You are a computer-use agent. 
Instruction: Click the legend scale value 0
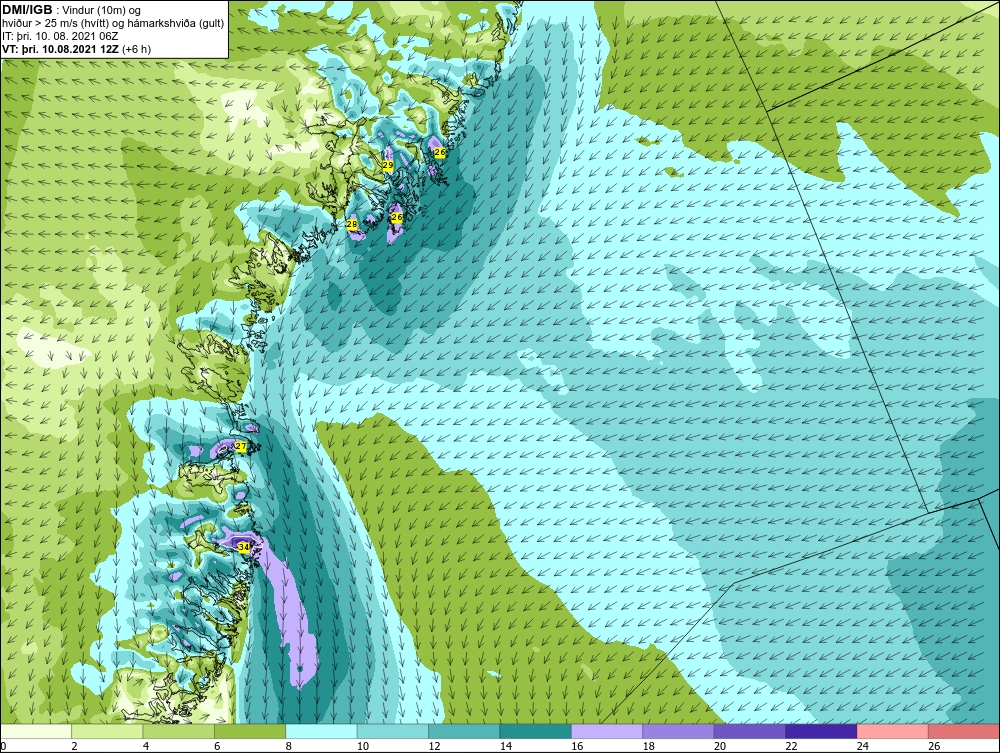coord(3,746)
